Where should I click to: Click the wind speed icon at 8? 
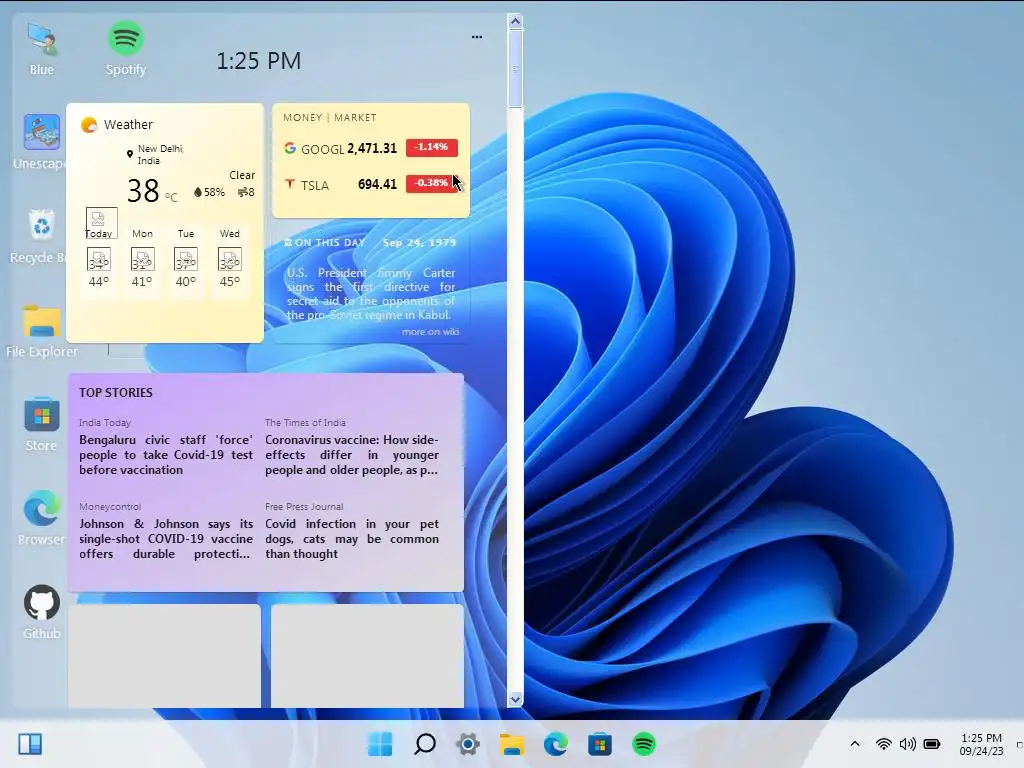click(x=243, y=192)
